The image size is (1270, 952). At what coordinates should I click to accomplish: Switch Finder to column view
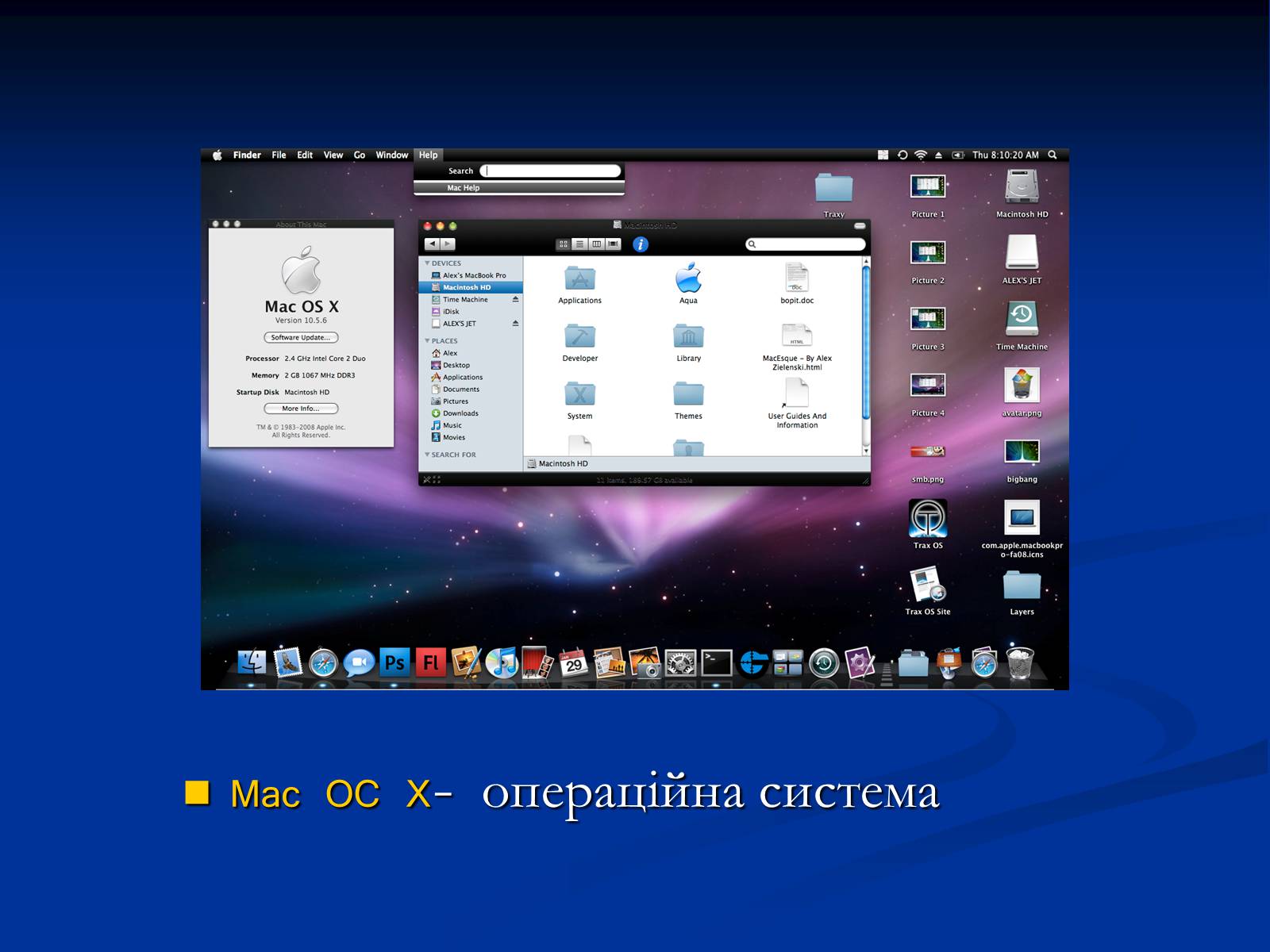pos(597,244)
